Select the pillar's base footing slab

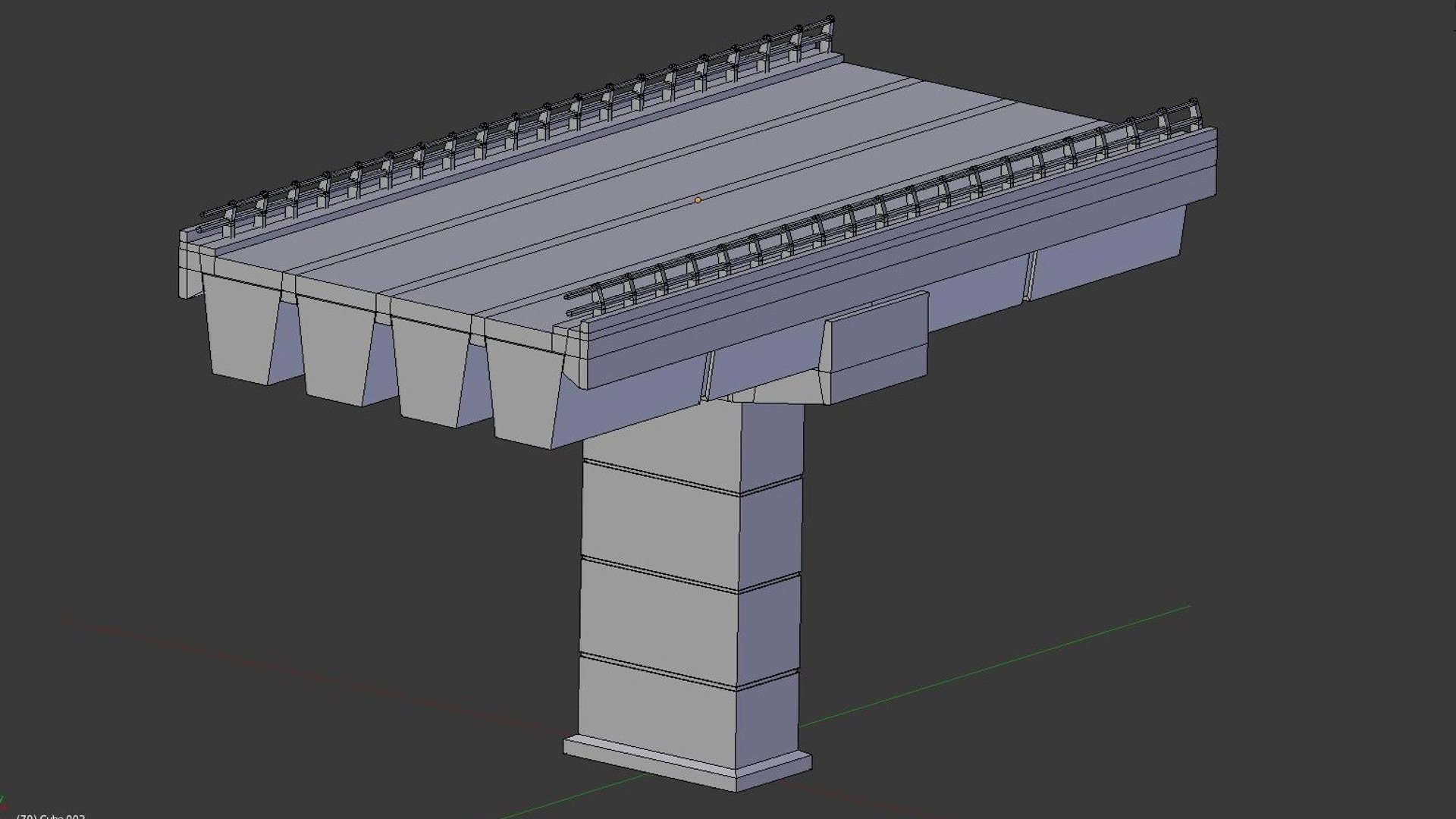pyautogui.click(x=652, y=762)
